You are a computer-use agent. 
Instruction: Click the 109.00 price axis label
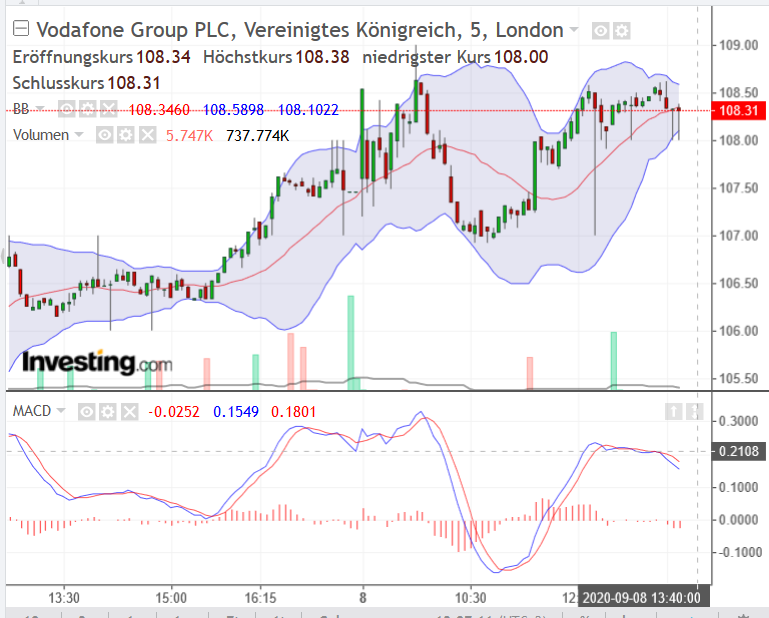coord(739,46)
